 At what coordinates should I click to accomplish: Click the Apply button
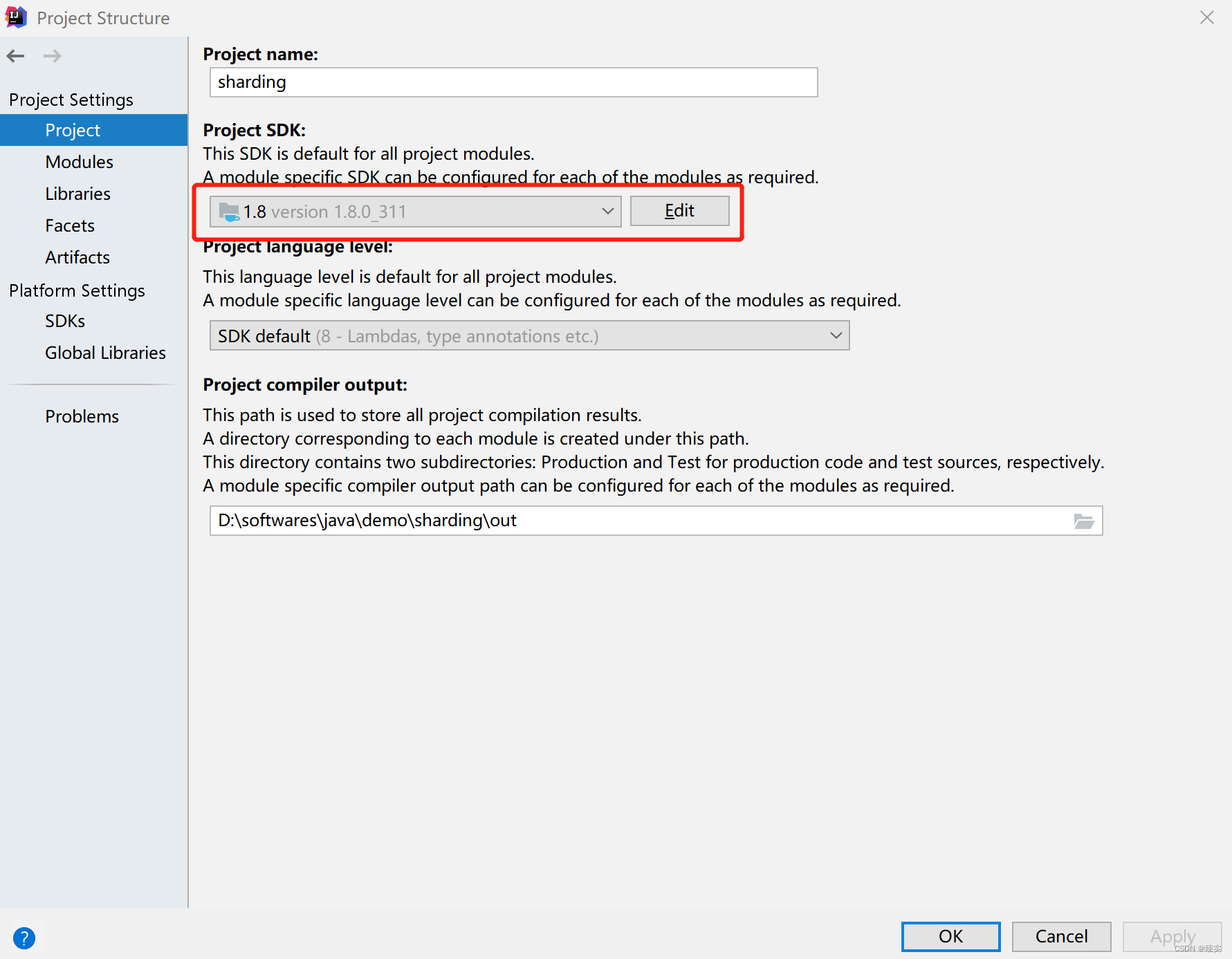[1173, 936]
